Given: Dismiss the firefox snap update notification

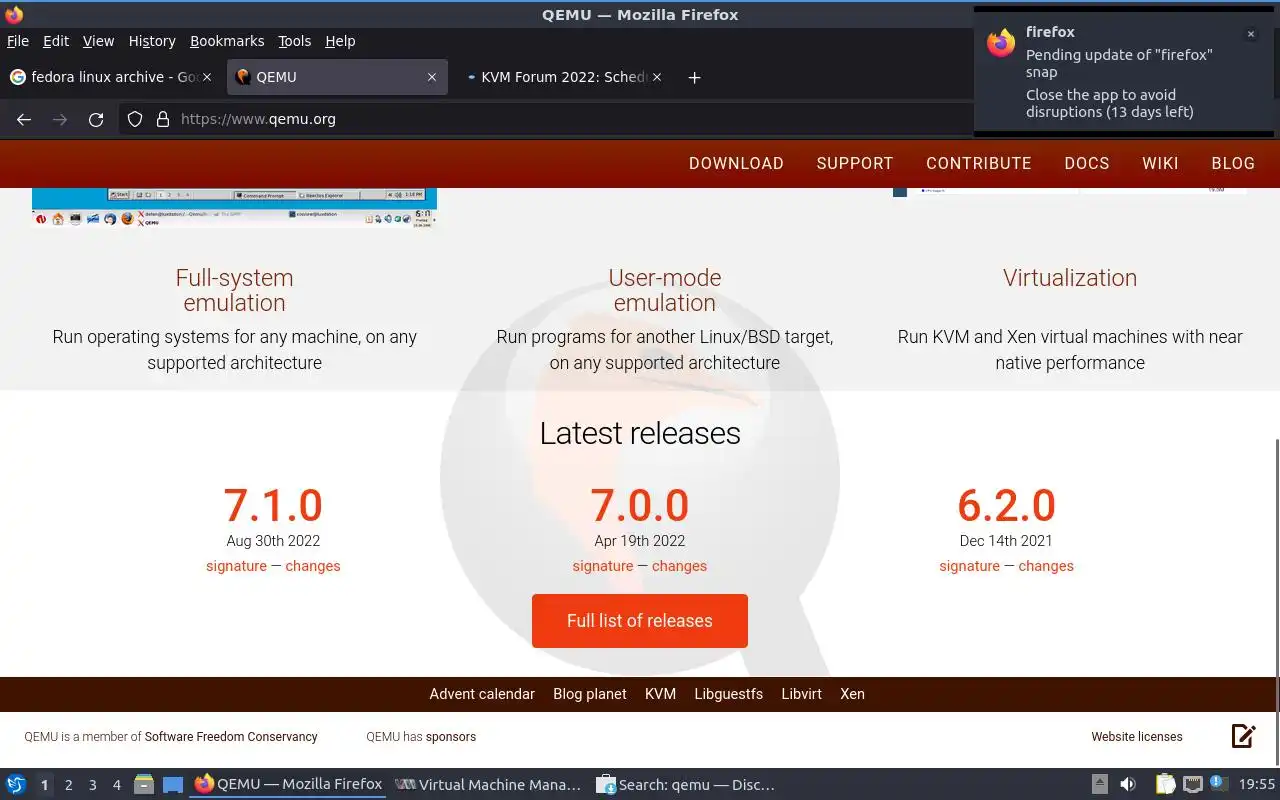Looking at the screenshot, I should point(1250,34).
